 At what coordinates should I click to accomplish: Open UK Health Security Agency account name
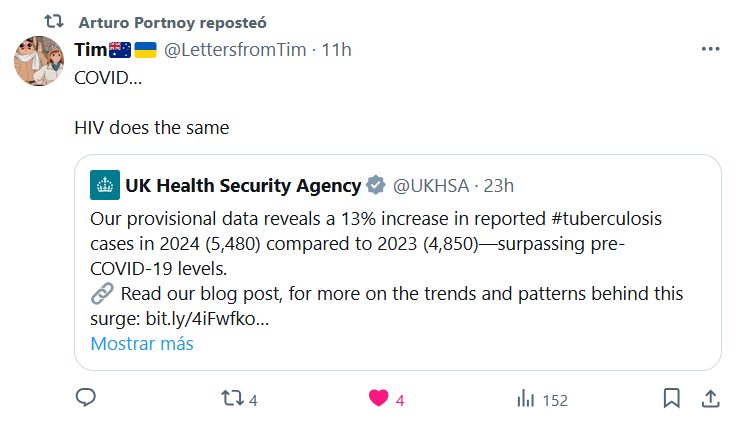(242, 185)
